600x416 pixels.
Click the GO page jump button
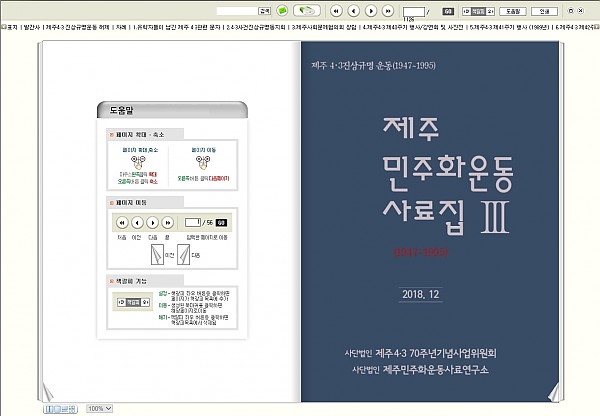(x=448, y=11)
